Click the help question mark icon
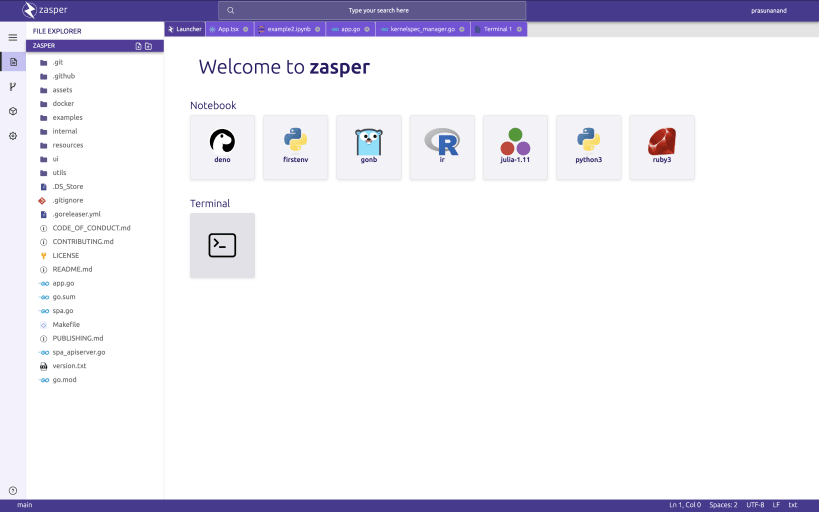Screen dimensions: 819x512 tap(13, 491)
